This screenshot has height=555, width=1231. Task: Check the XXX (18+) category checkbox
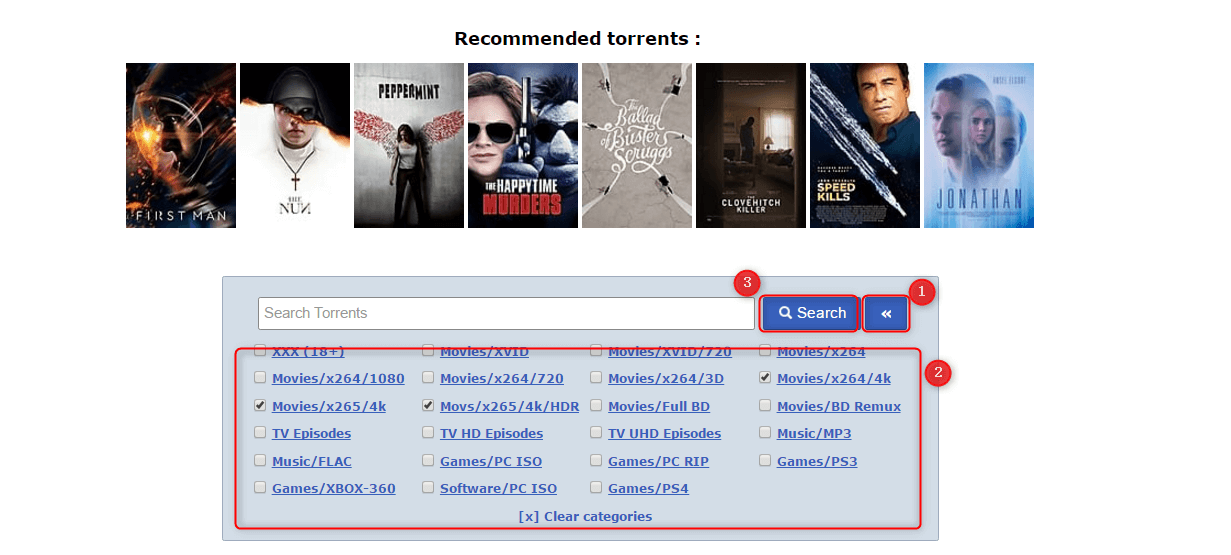click(x=260, y=351)
